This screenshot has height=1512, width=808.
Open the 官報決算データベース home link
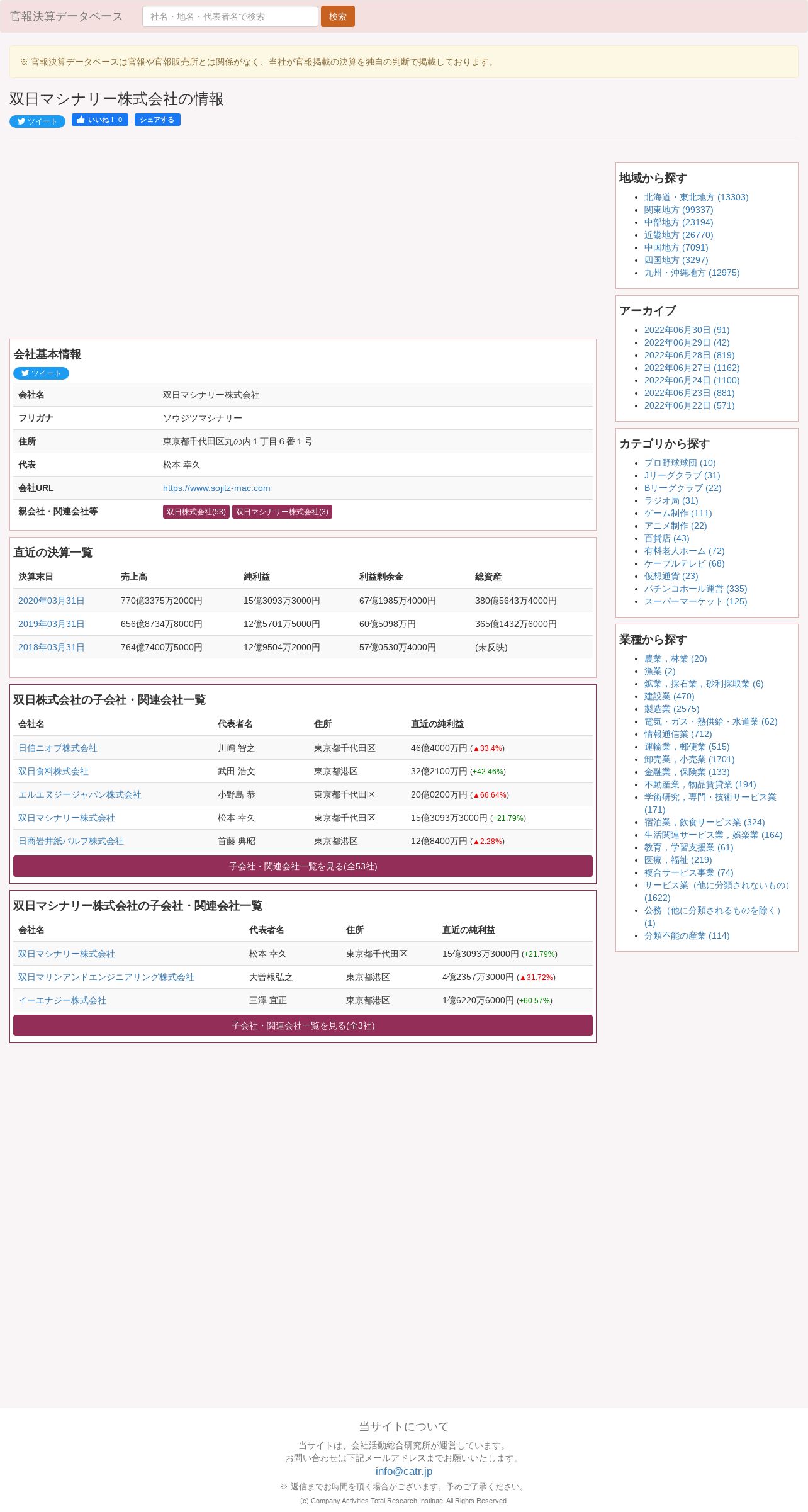pos(66,16)
